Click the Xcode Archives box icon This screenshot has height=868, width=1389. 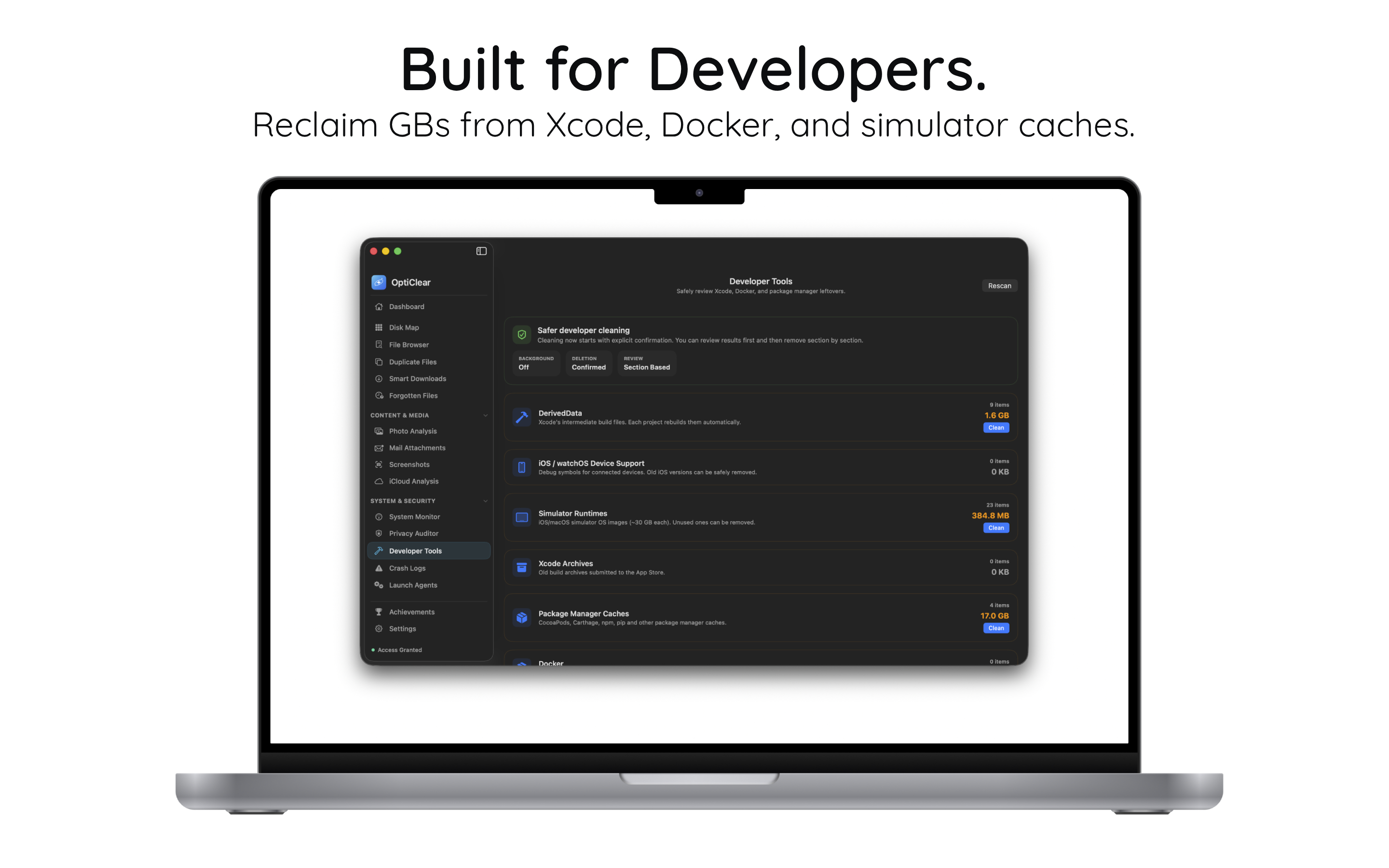click(x=521, y=567)
